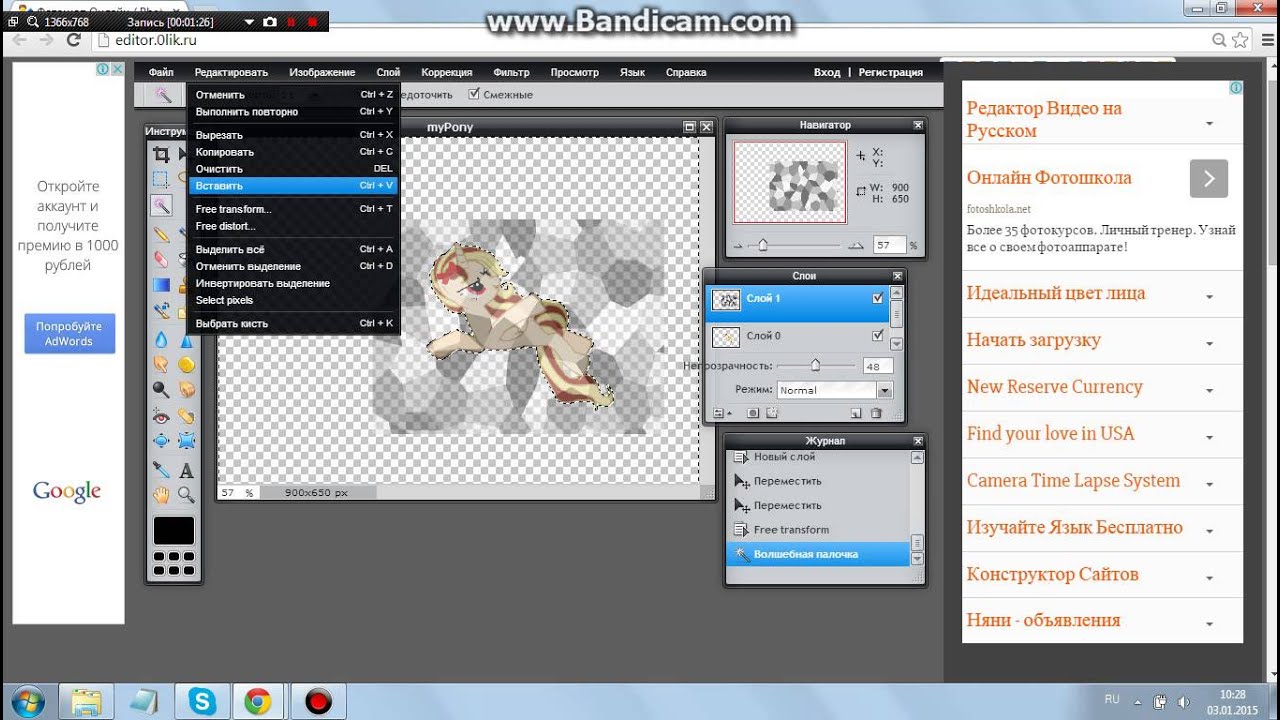Click the new layer icon
Image resolution: width=1280 pixels, height=720 pixels.
click(x=856, y=413)
